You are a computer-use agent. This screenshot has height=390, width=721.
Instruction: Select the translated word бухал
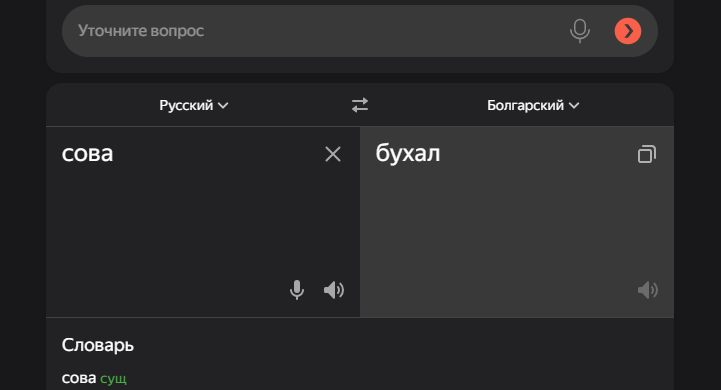408,153
